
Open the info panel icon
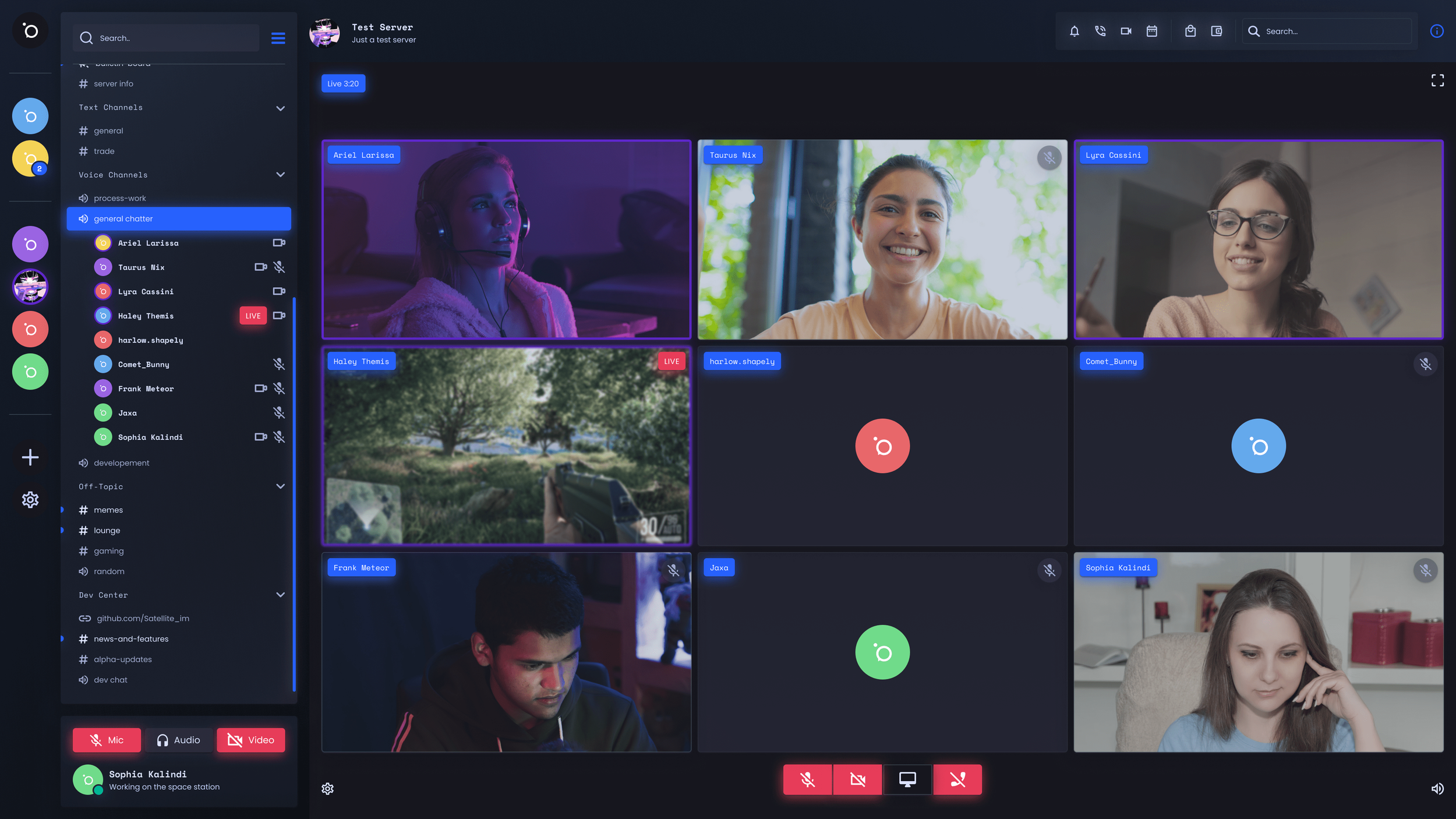[1436, 31]
